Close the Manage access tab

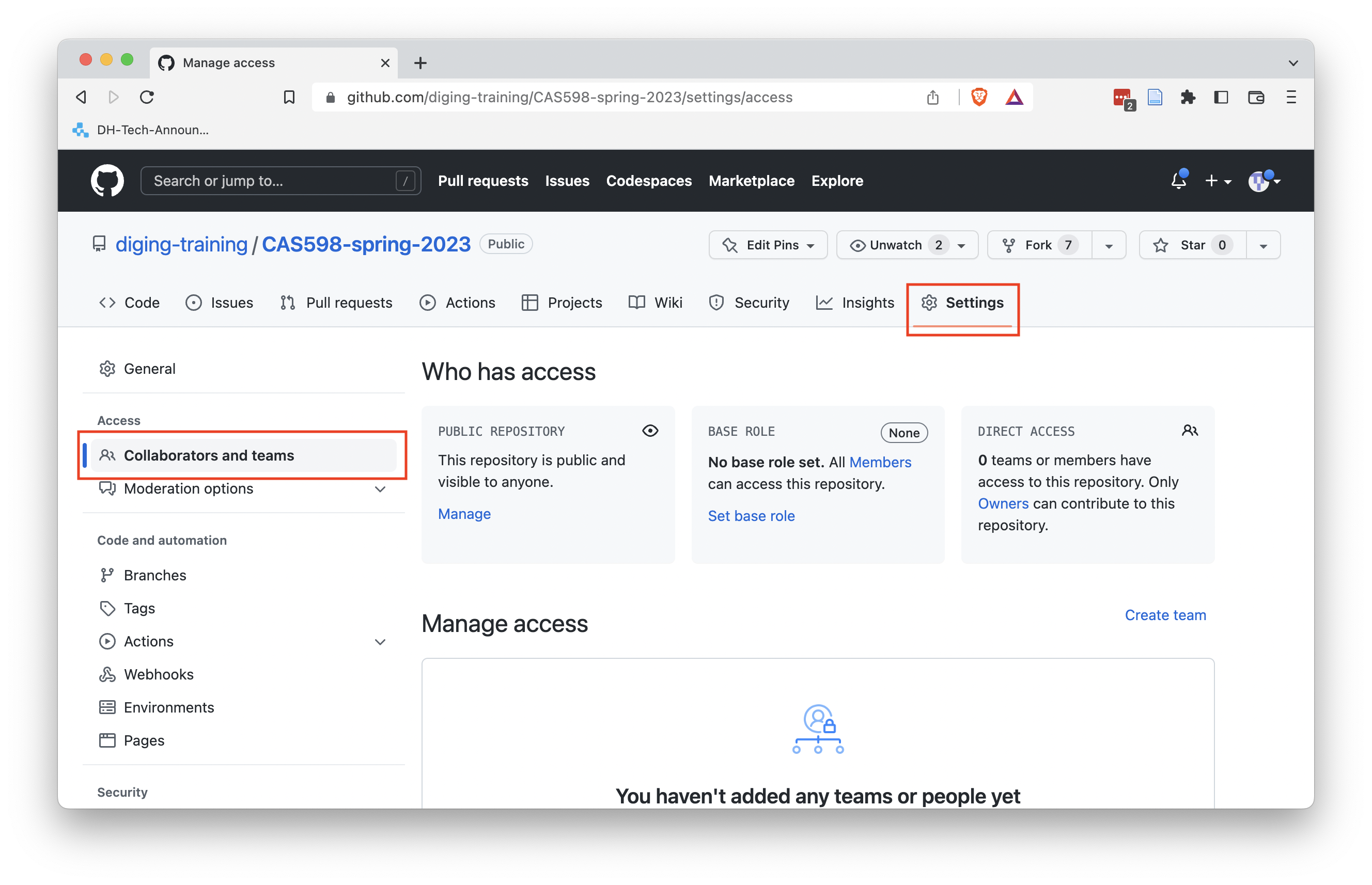pyautogui.click(x=385, y=62)
